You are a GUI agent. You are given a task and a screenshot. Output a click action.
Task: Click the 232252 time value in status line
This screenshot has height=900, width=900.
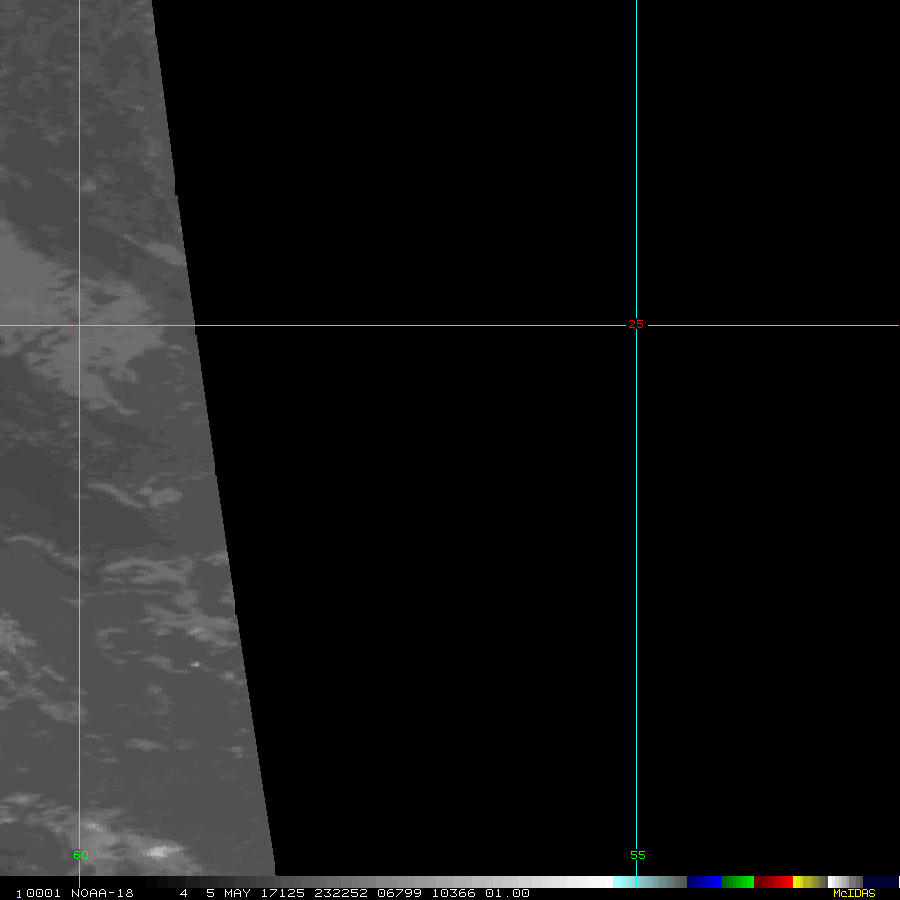pyautogui.click(x=341, y=893)
